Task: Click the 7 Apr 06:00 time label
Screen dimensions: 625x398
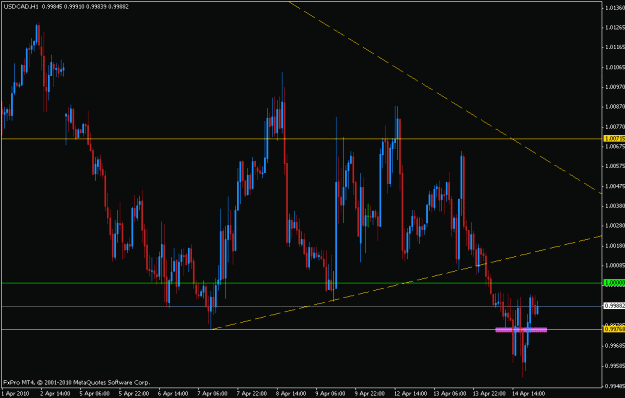Action: pyautogui.click(x=212, y=394)
